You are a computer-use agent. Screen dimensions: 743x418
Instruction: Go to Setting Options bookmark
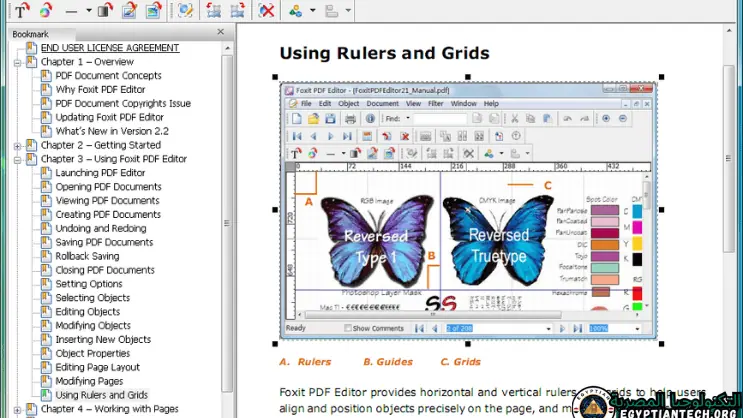coord(89,284)
